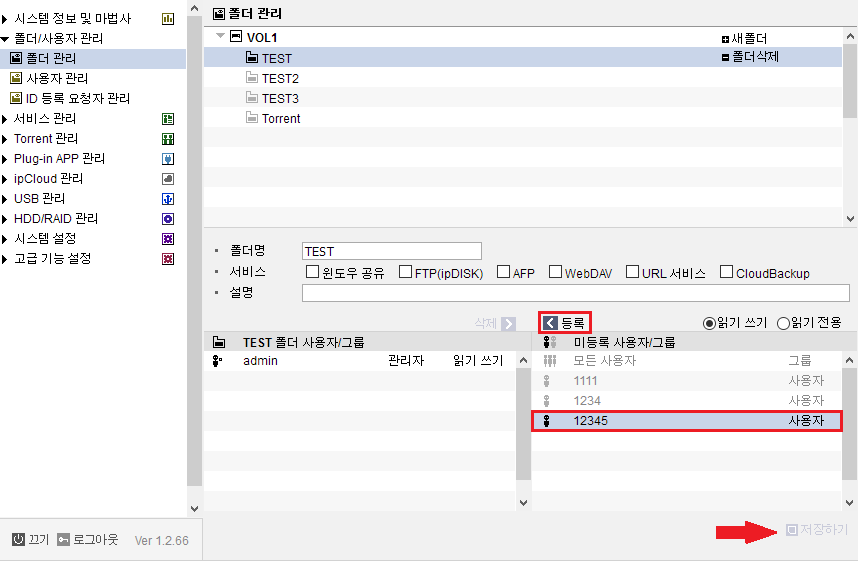This screenshot has height=562, width=858.
Task: Collapse the VOL1 tree node
Action: [x=221, y=36]
